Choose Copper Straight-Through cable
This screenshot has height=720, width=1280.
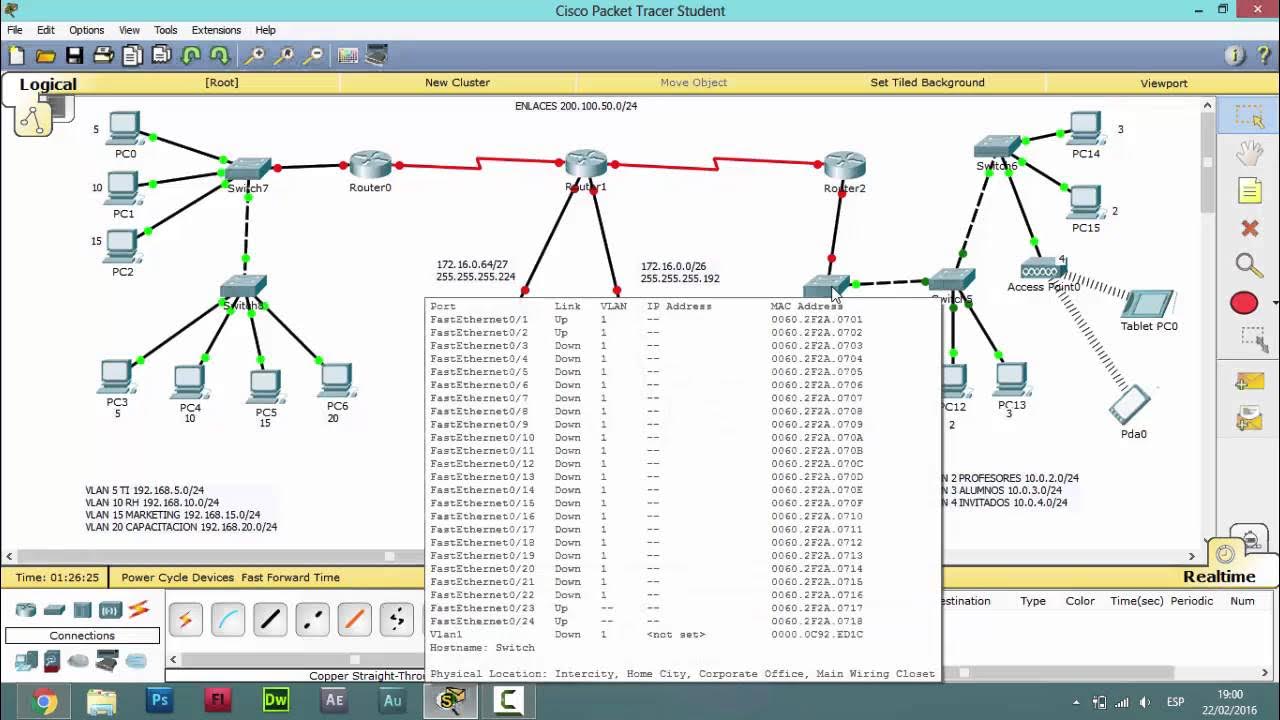pyautogui.click(x=270, y=620)
